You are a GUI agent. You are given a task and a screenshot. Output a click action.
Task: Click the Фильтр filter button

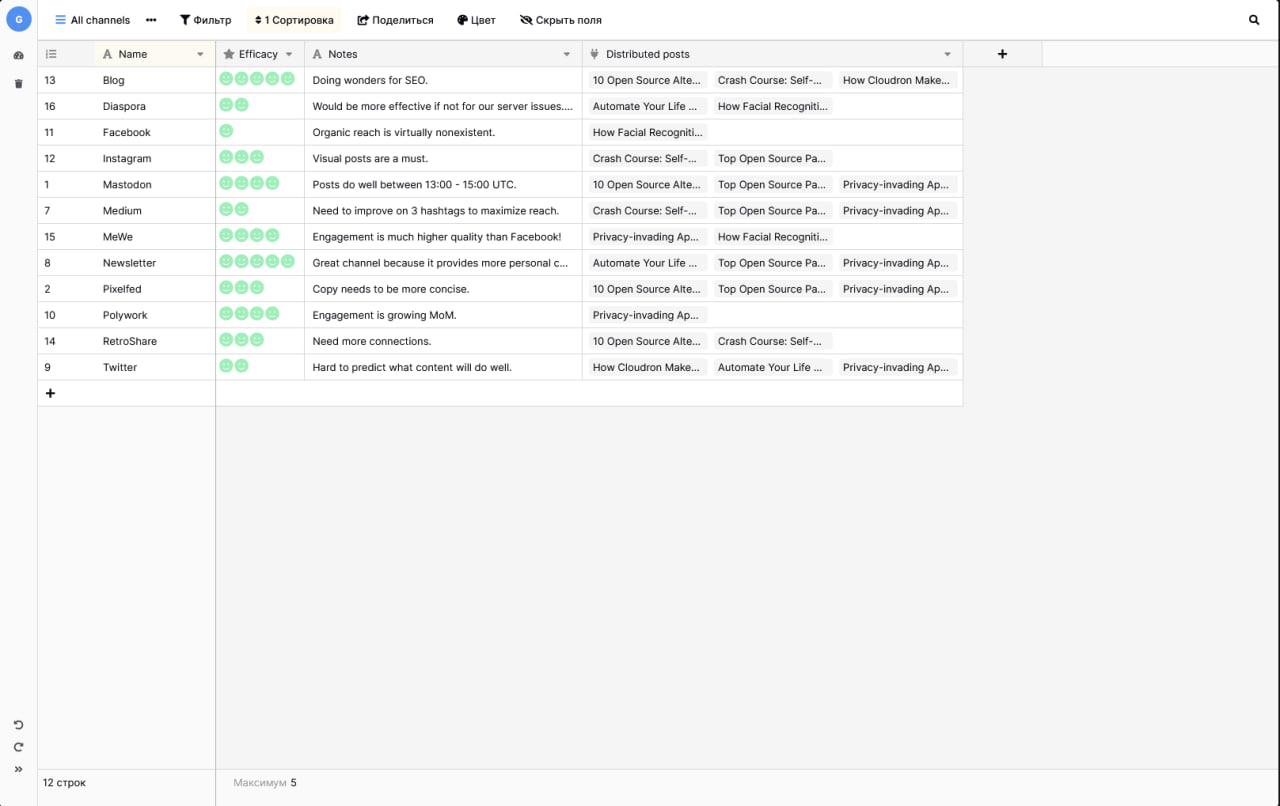(205, 20)
